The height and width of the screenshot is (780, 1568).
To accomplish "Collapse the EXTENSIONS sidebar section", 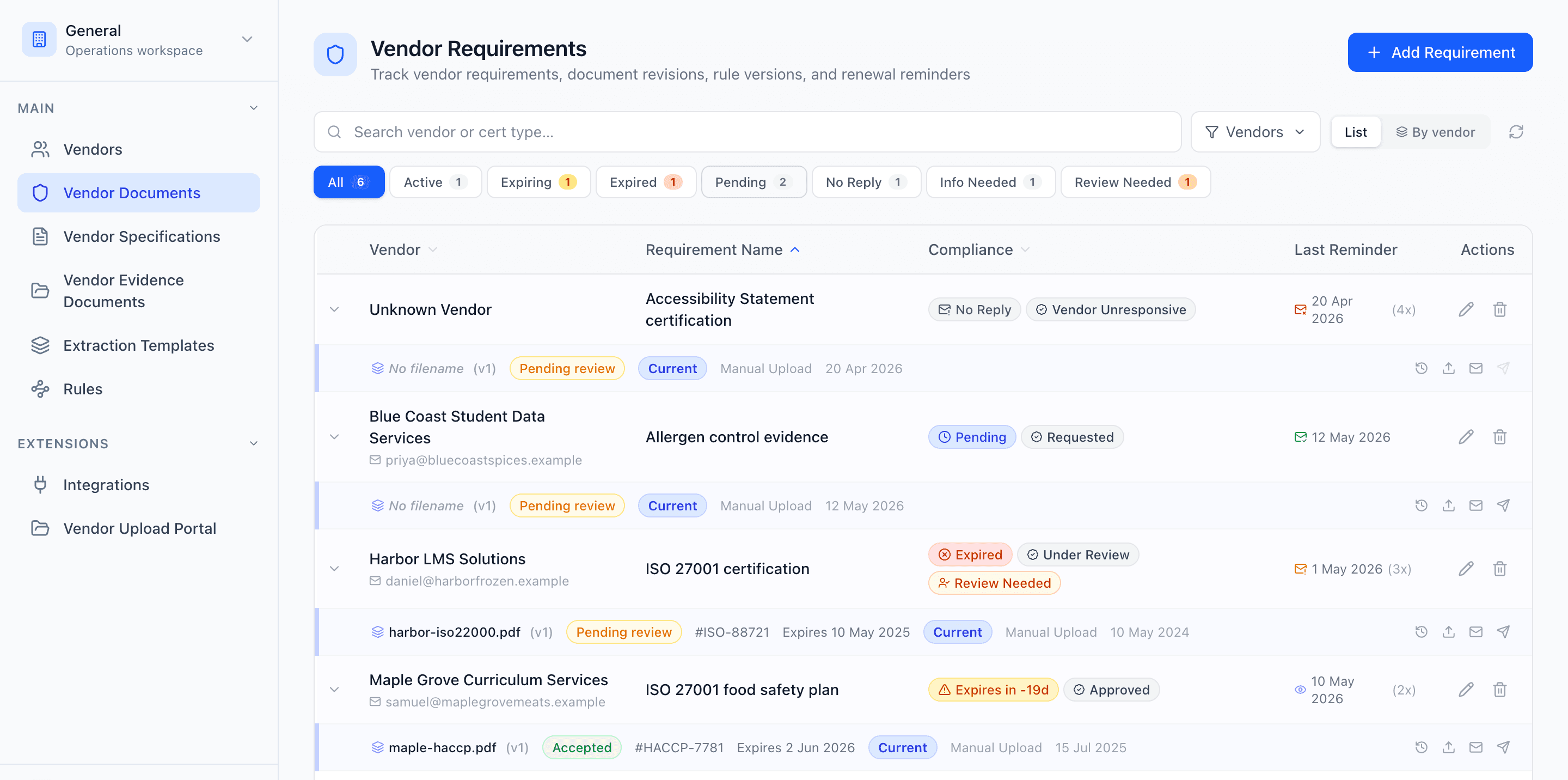I will pyautogui.click(x=254, y=443).
